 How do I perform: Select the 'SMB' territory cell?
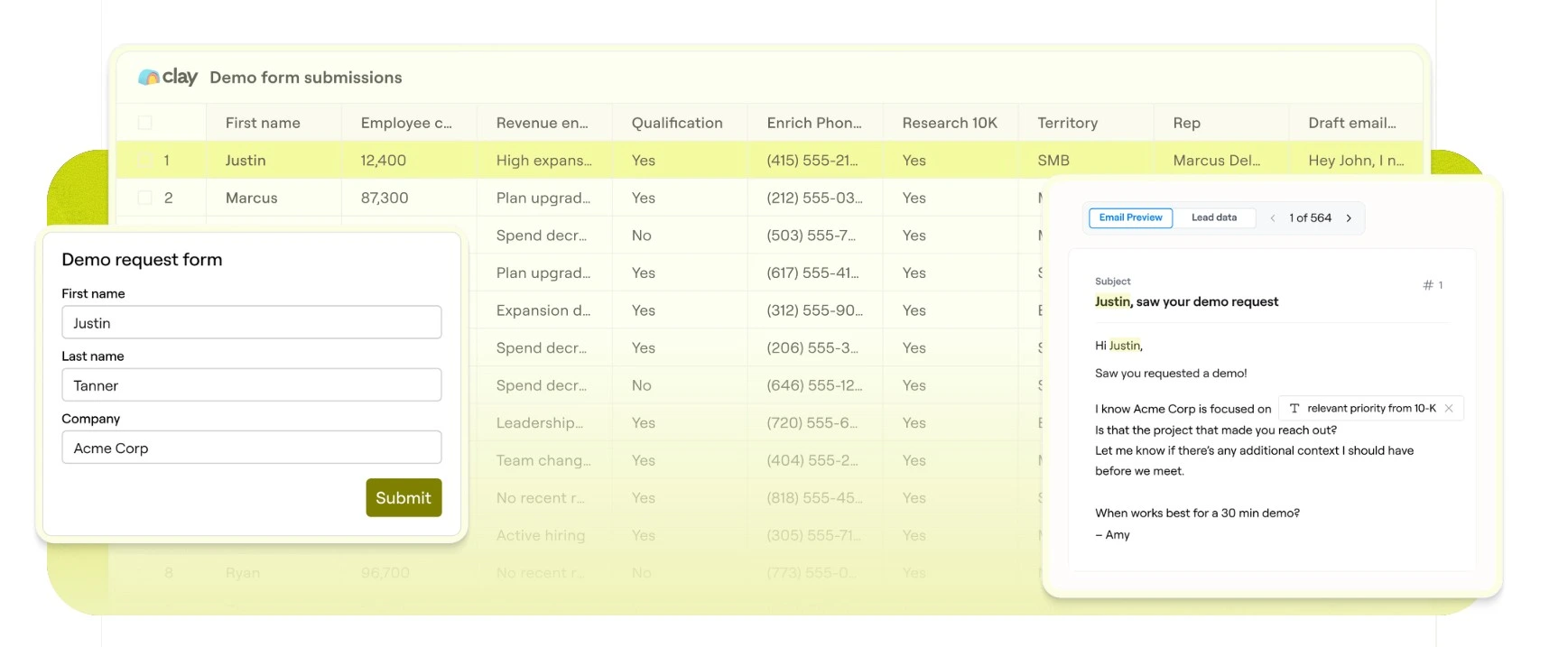[1086, 161]
